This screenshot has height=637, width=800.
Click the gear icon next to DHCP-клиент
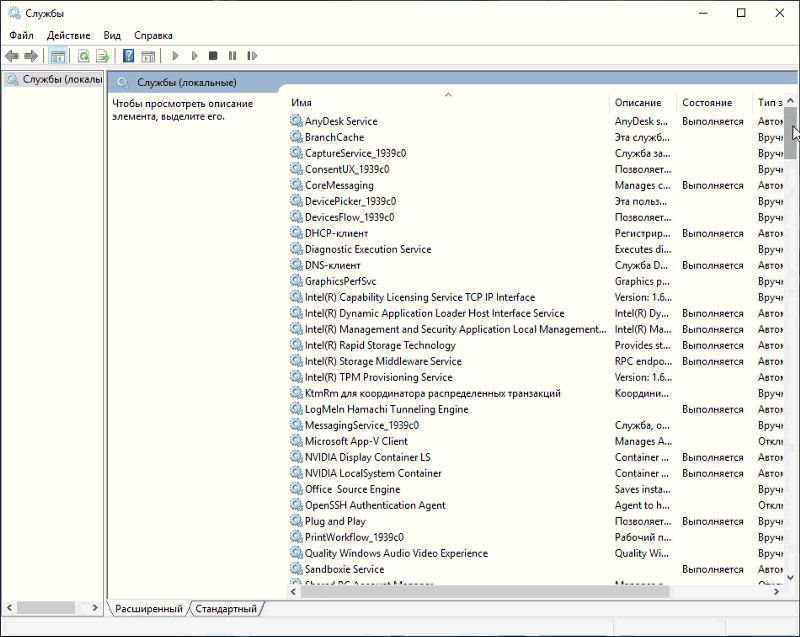coord(296,233)
